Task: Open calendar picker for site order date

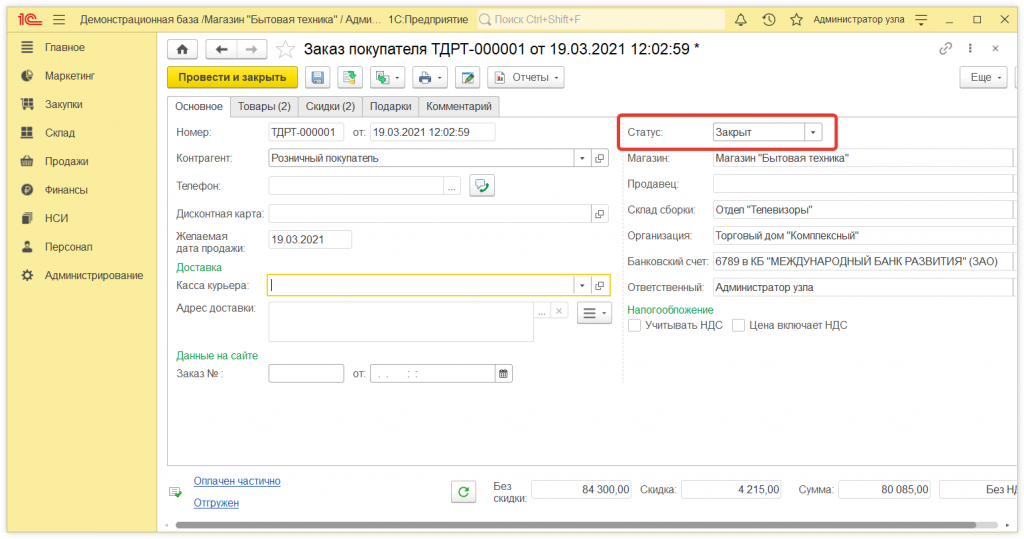Action: click(503, 373)
